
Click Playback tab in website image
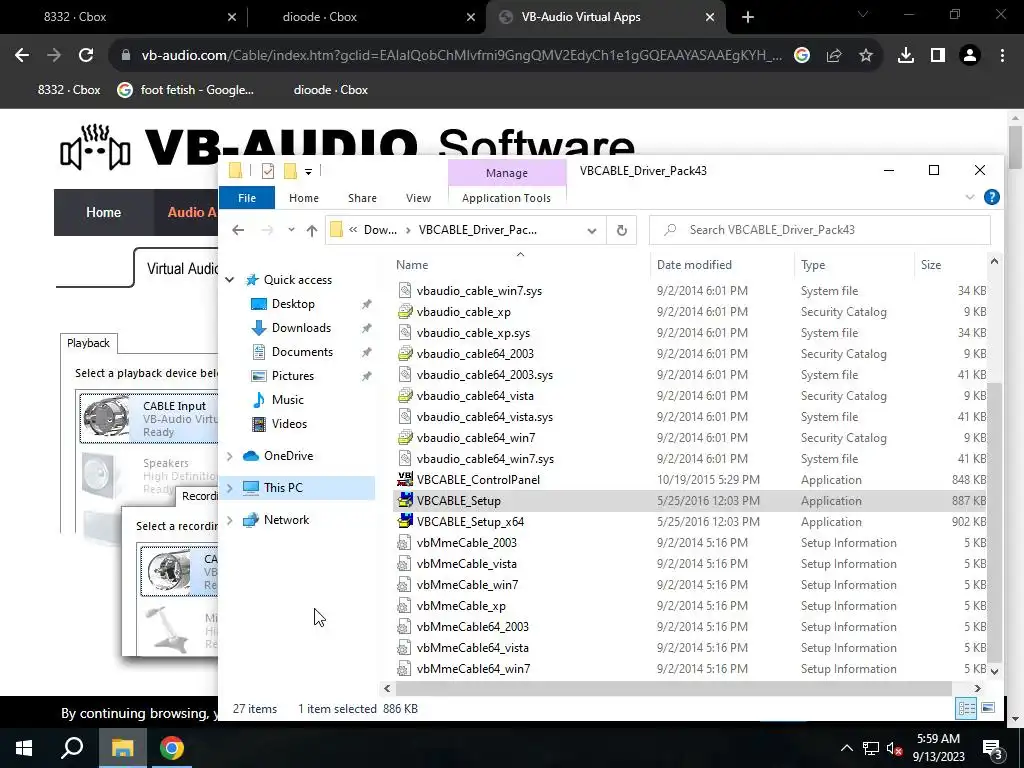point(88,343)
